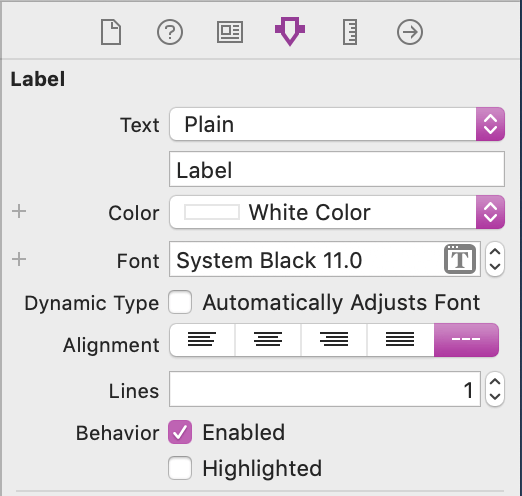
Task: Add a variation for Color
Action: point(19,211)
